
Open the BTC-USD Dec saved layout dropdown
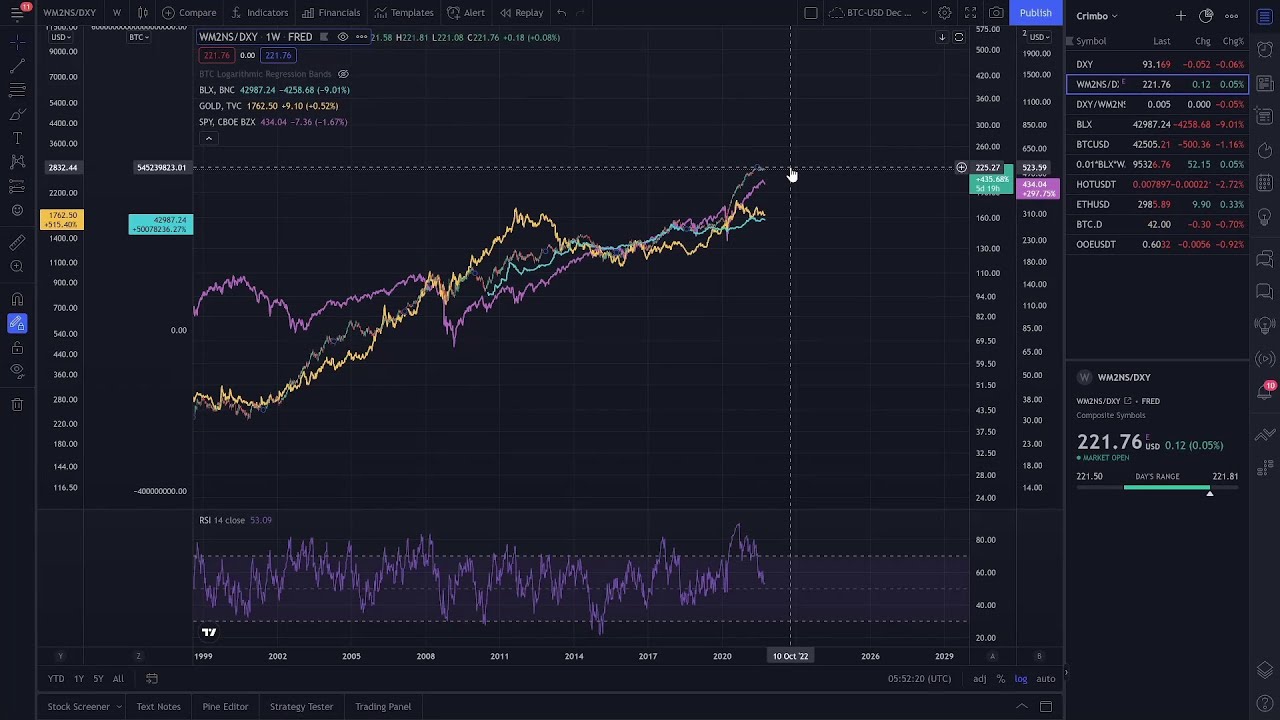click(880, 12)
